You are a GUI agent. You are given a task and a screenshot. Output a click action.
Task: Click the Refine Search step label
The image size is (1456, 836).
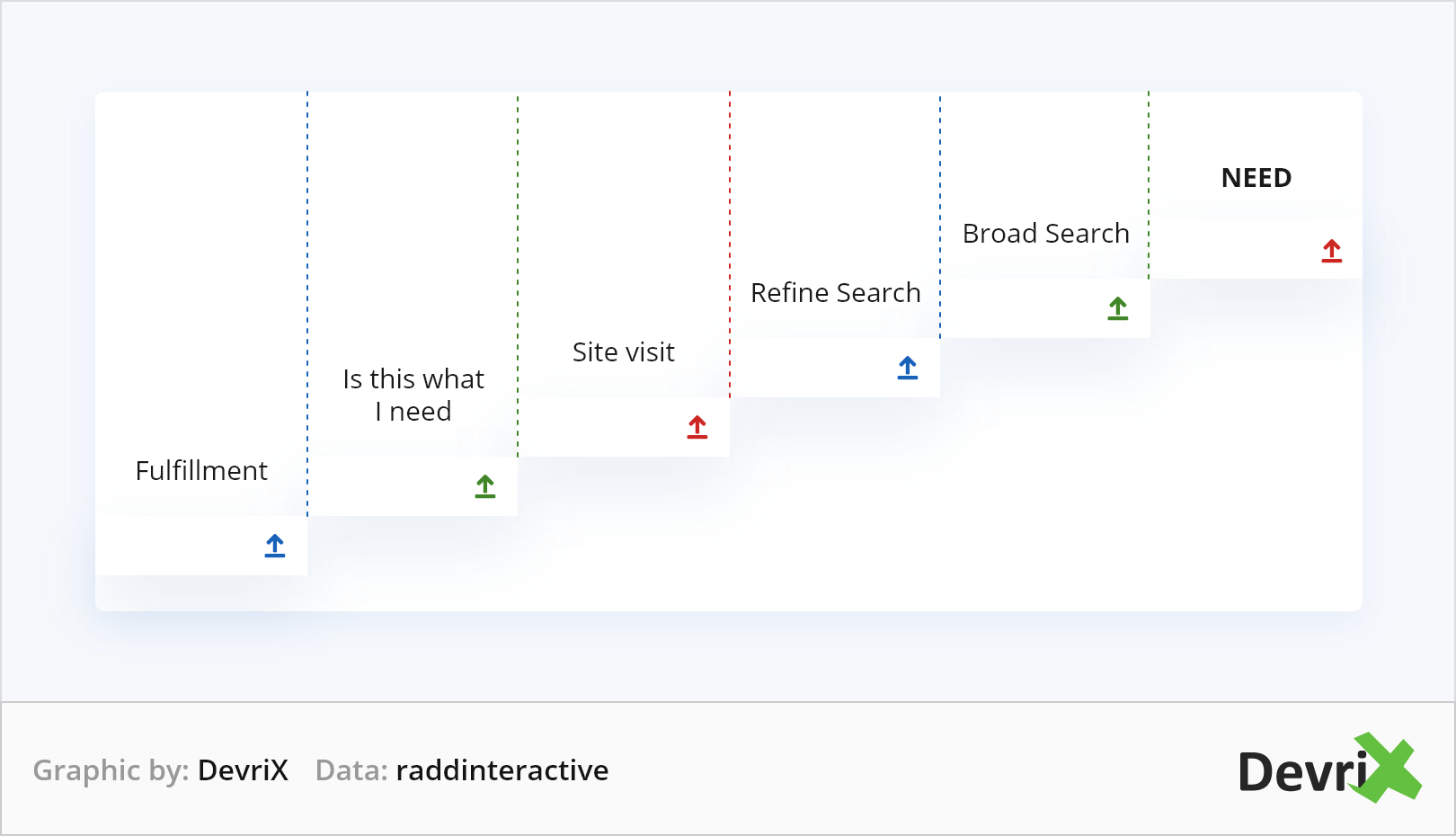pyautogui.click(x=836, y=293)
